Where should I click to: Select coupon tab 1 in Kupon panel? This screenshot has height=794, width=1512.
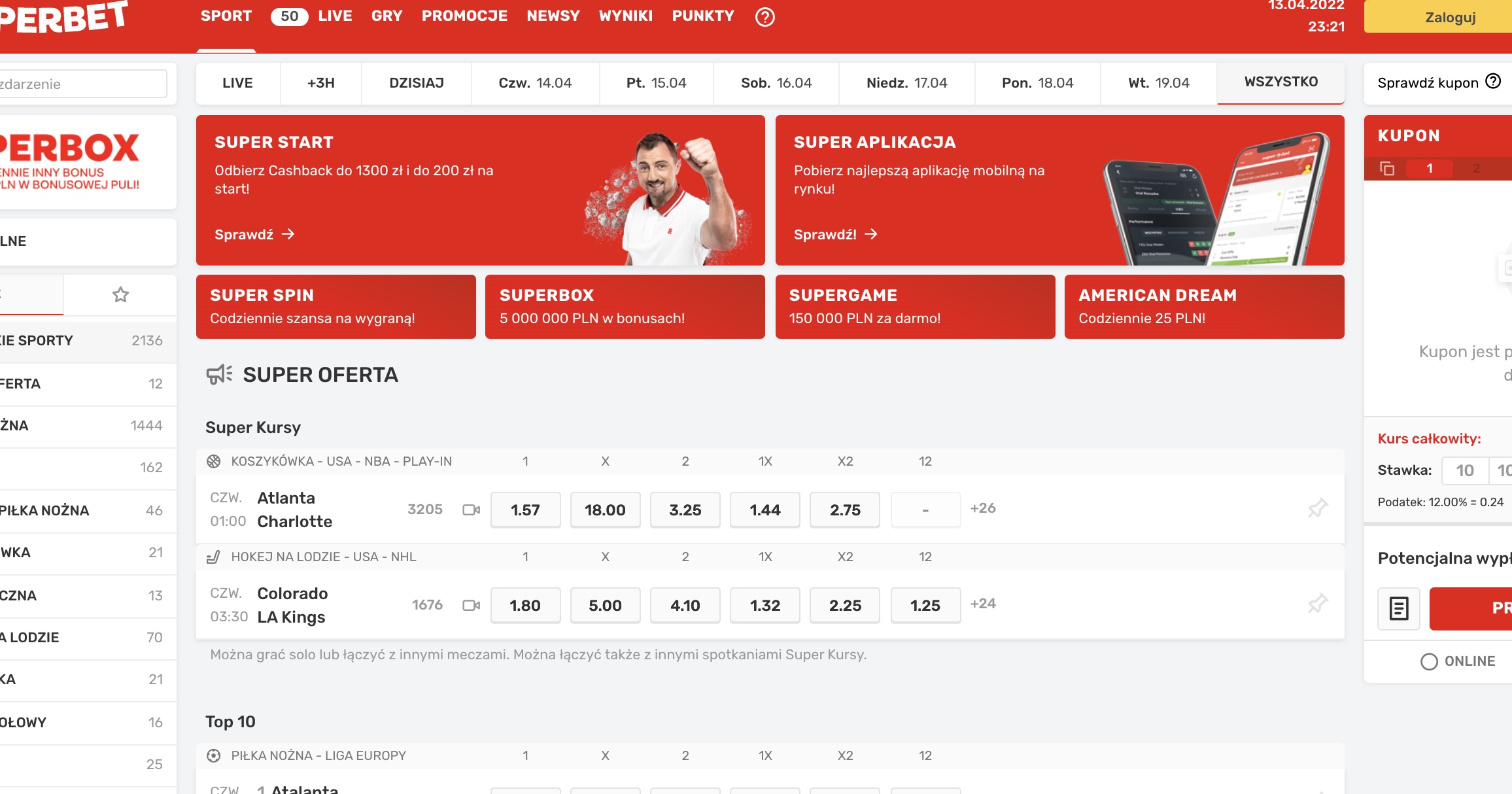(x=1430, y=169)
